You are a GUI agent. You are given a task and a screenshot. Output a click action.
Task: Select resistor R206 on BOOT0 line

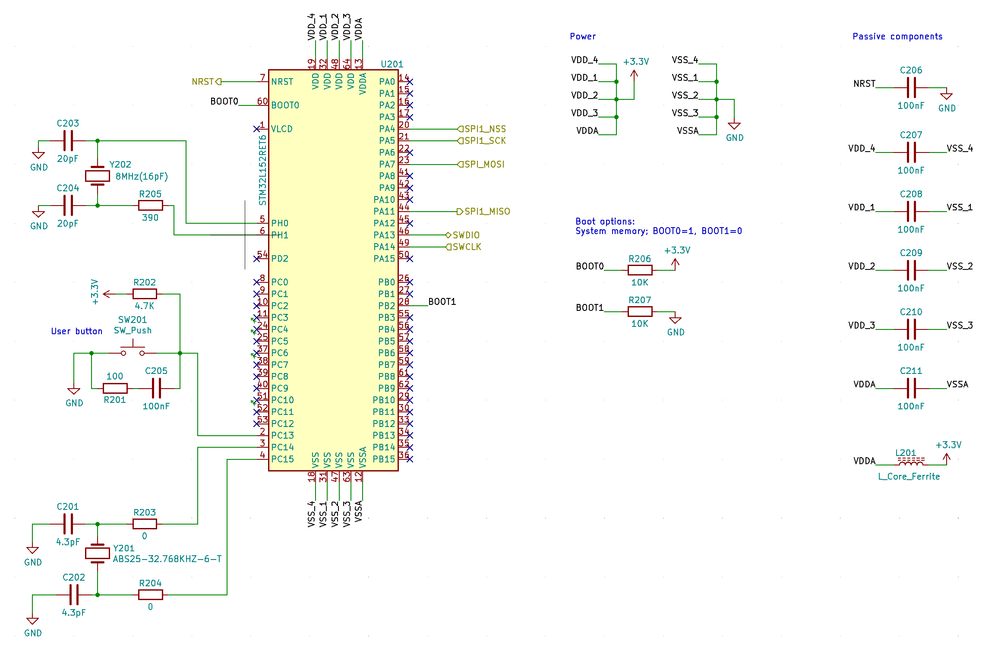point(640,270)
